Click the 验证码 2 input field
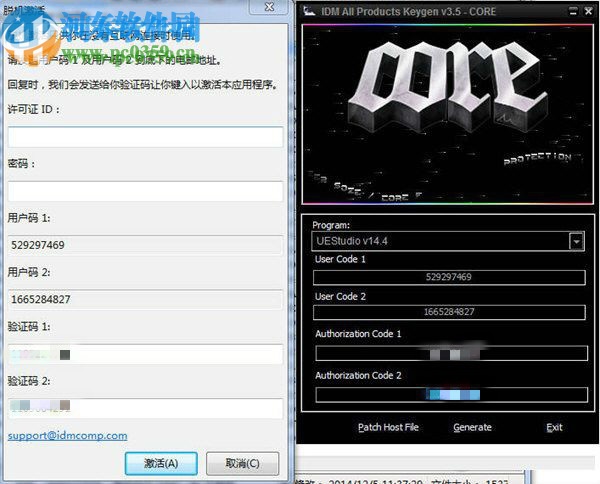The height and width of the screenshot is (484, 600). point(145,408)
